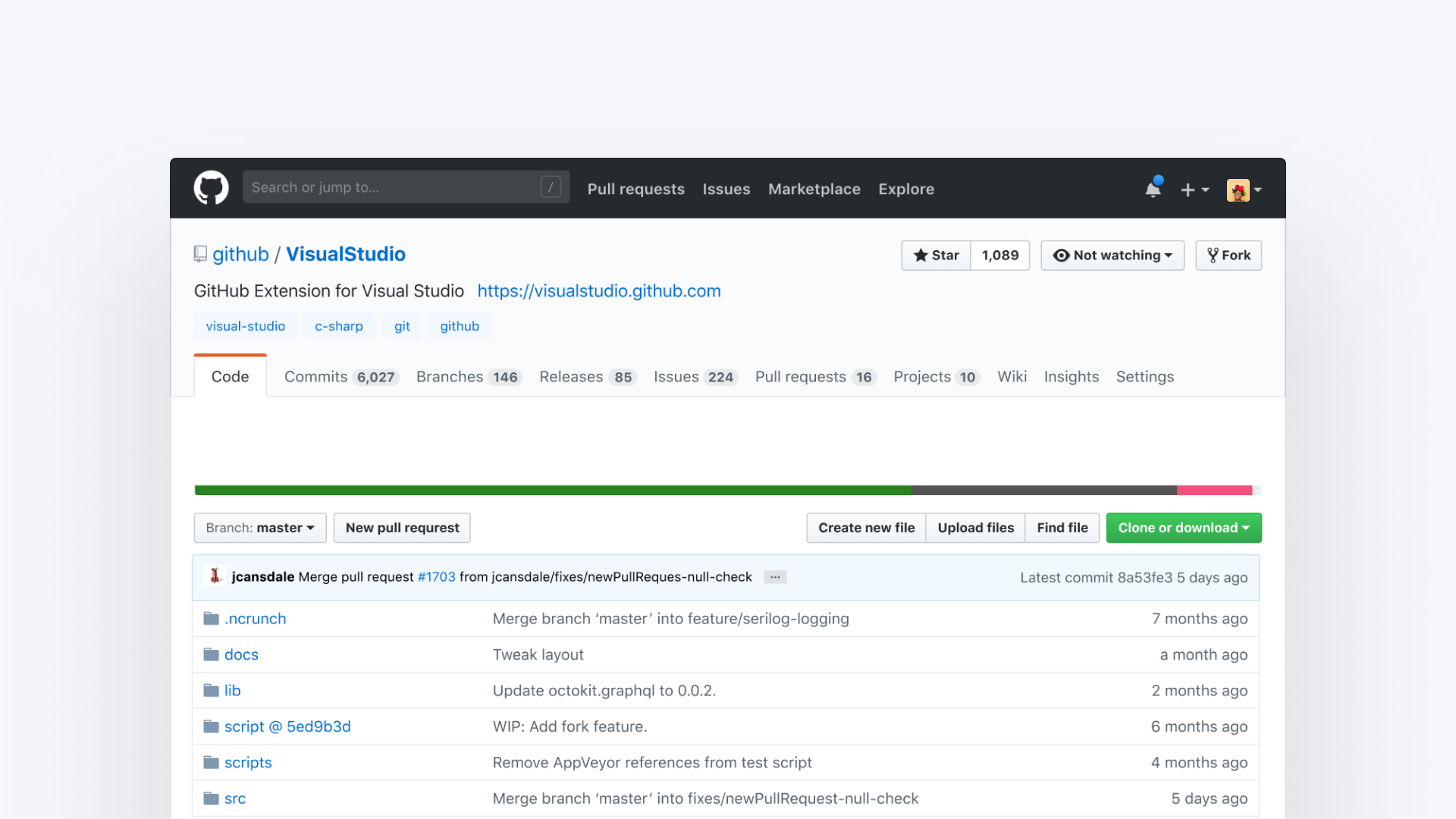Switch to the Commits tab
Screen dimensions: 1456x819
[x=340, y=376]
